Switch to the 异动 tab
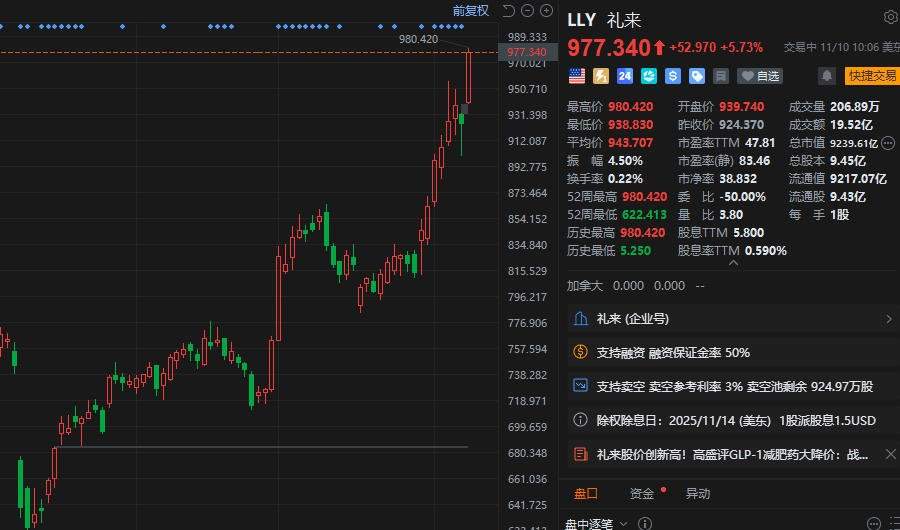 pyautogui.click(x=697, y=493)
